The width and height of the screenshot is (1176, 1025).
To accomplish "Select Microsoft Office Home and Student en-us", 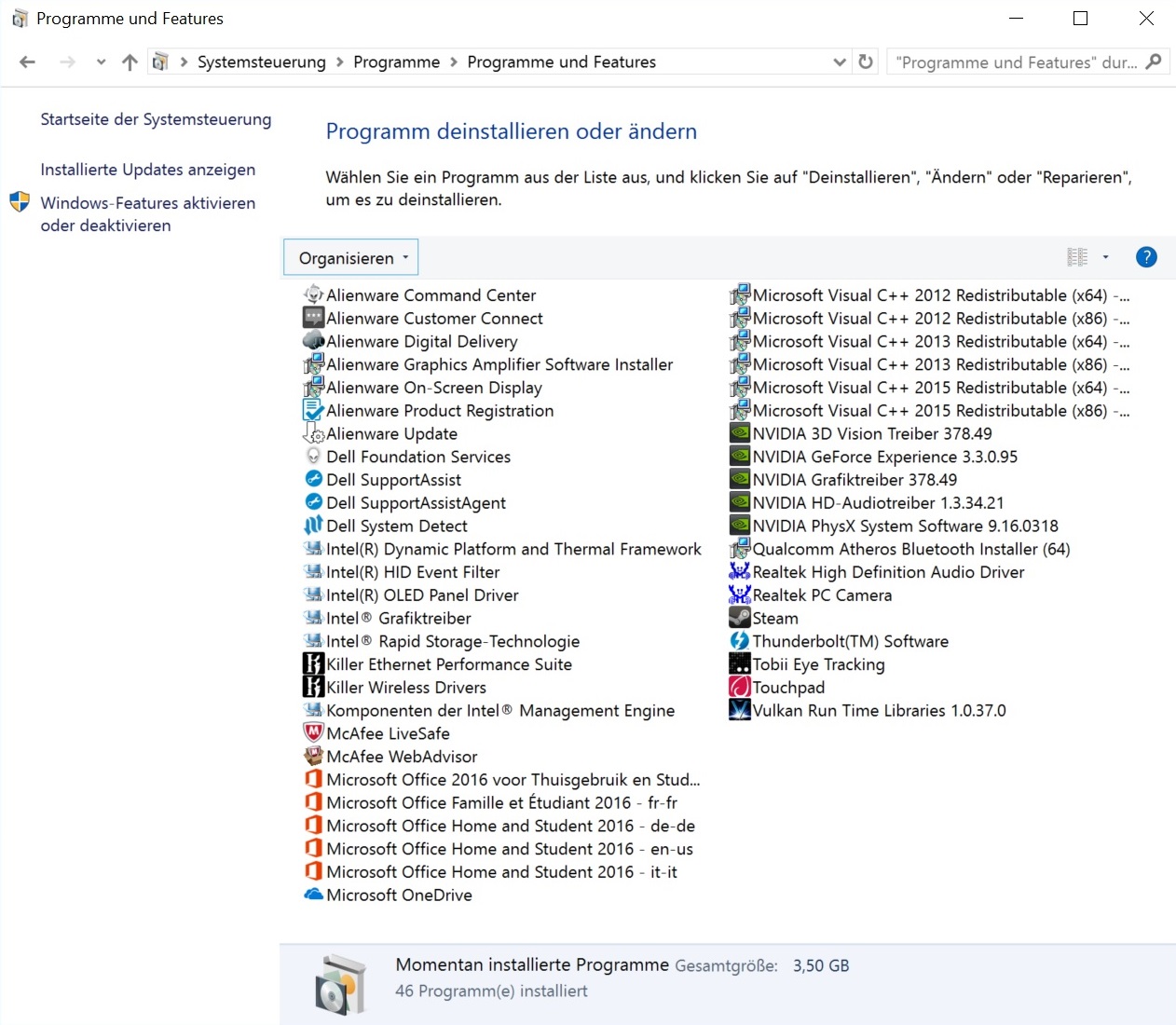I will point(499,849).
